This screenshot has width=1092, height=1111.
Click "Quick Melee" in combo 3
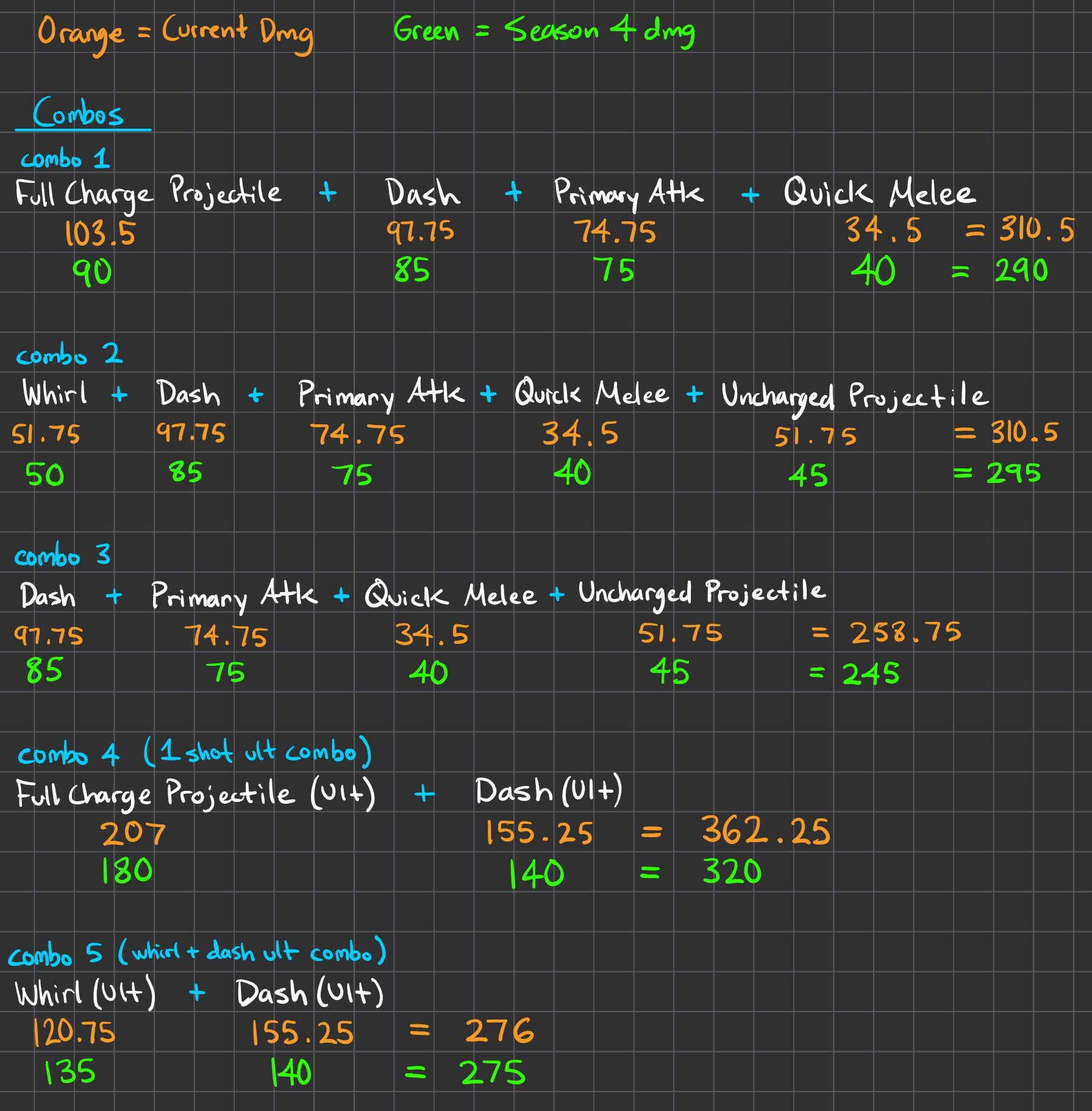451,595
